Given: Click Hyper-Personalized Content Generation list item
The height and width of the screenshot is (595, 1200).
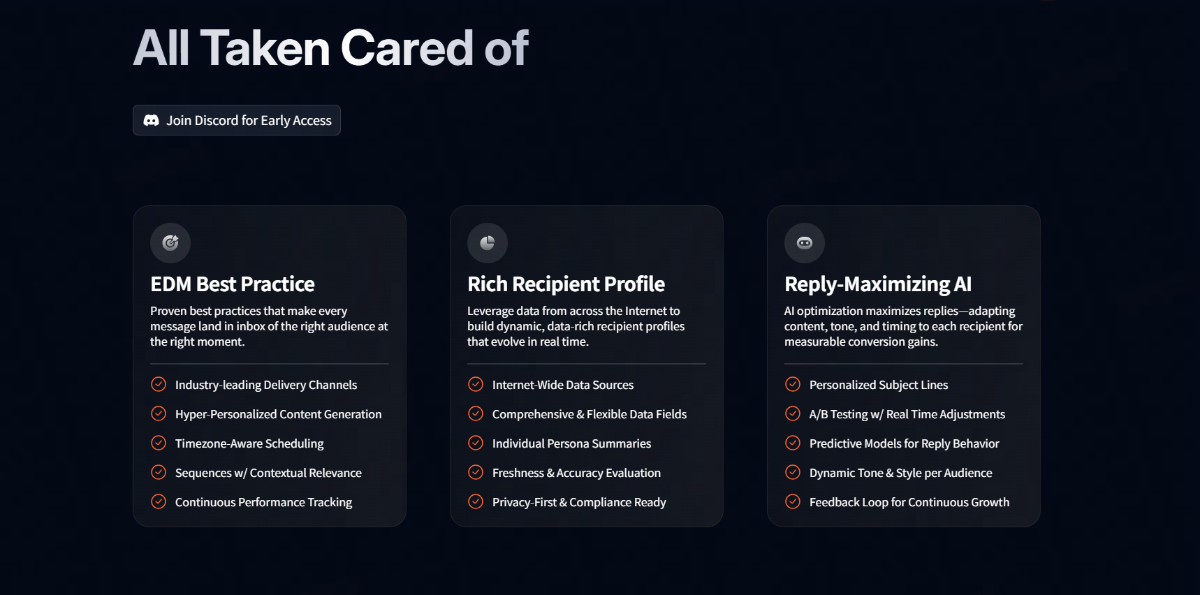Looking at the screenshot, I should click(x=278, y=414).
